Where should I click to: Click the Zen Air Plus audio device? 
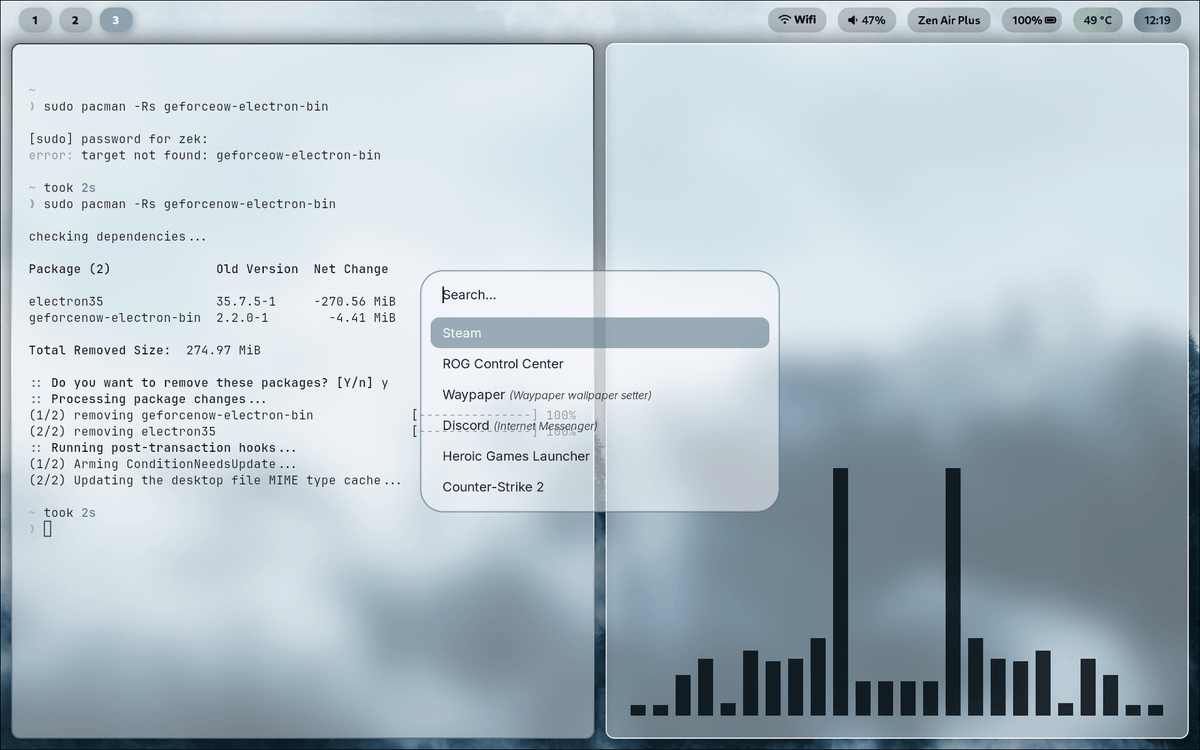[949, 20]
